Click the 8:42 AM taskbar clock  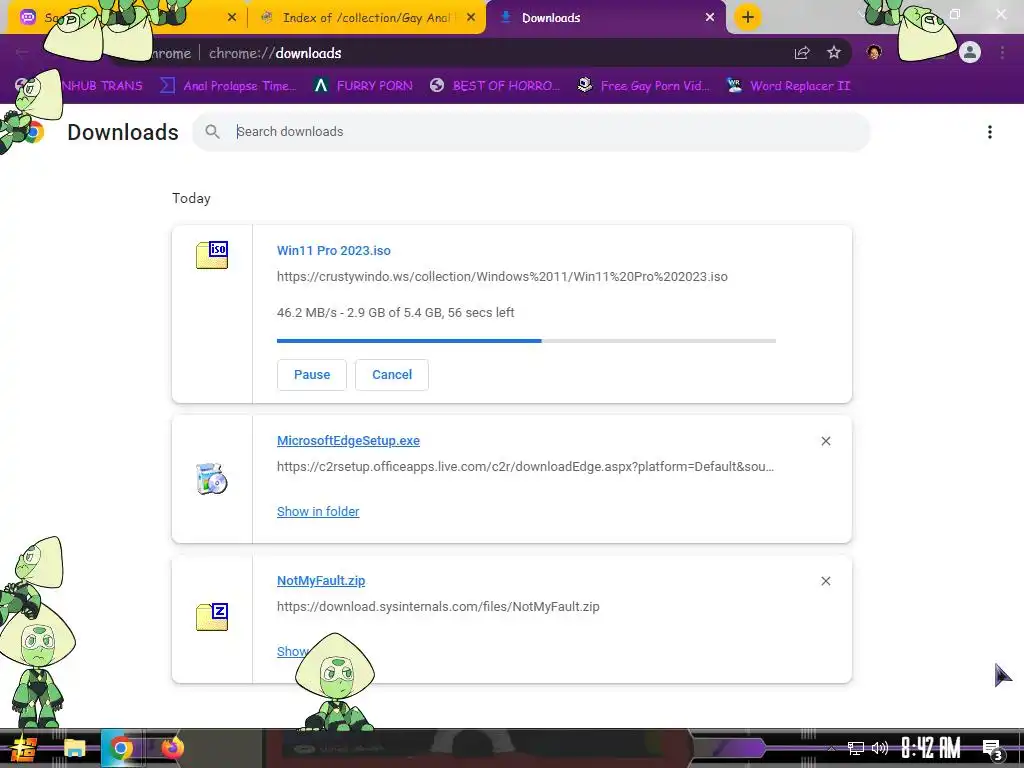point(931,748)
